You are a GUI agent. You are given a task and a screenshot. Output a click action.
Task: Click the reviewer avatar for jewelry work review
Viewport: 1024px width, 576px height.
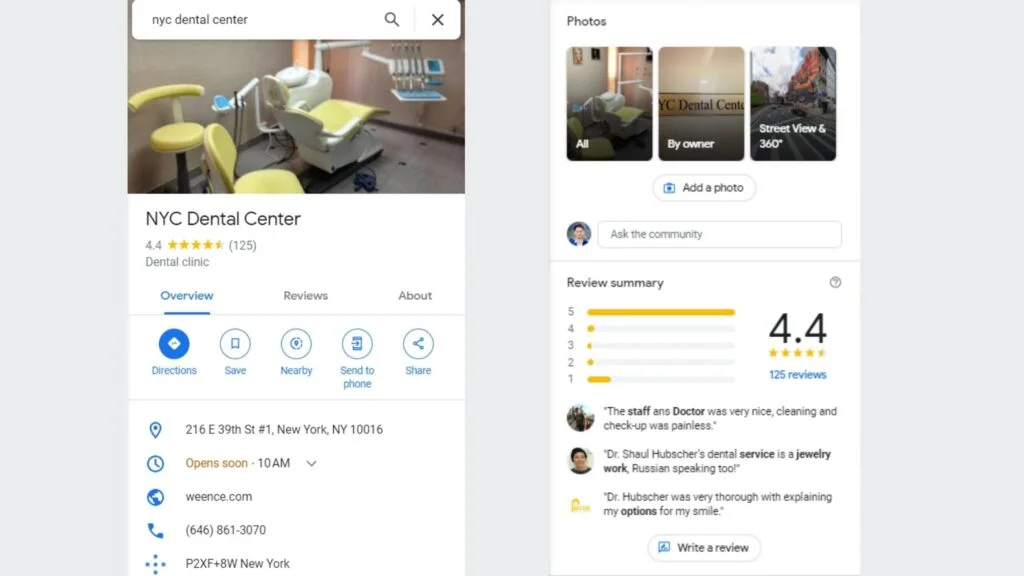[580, 460]
